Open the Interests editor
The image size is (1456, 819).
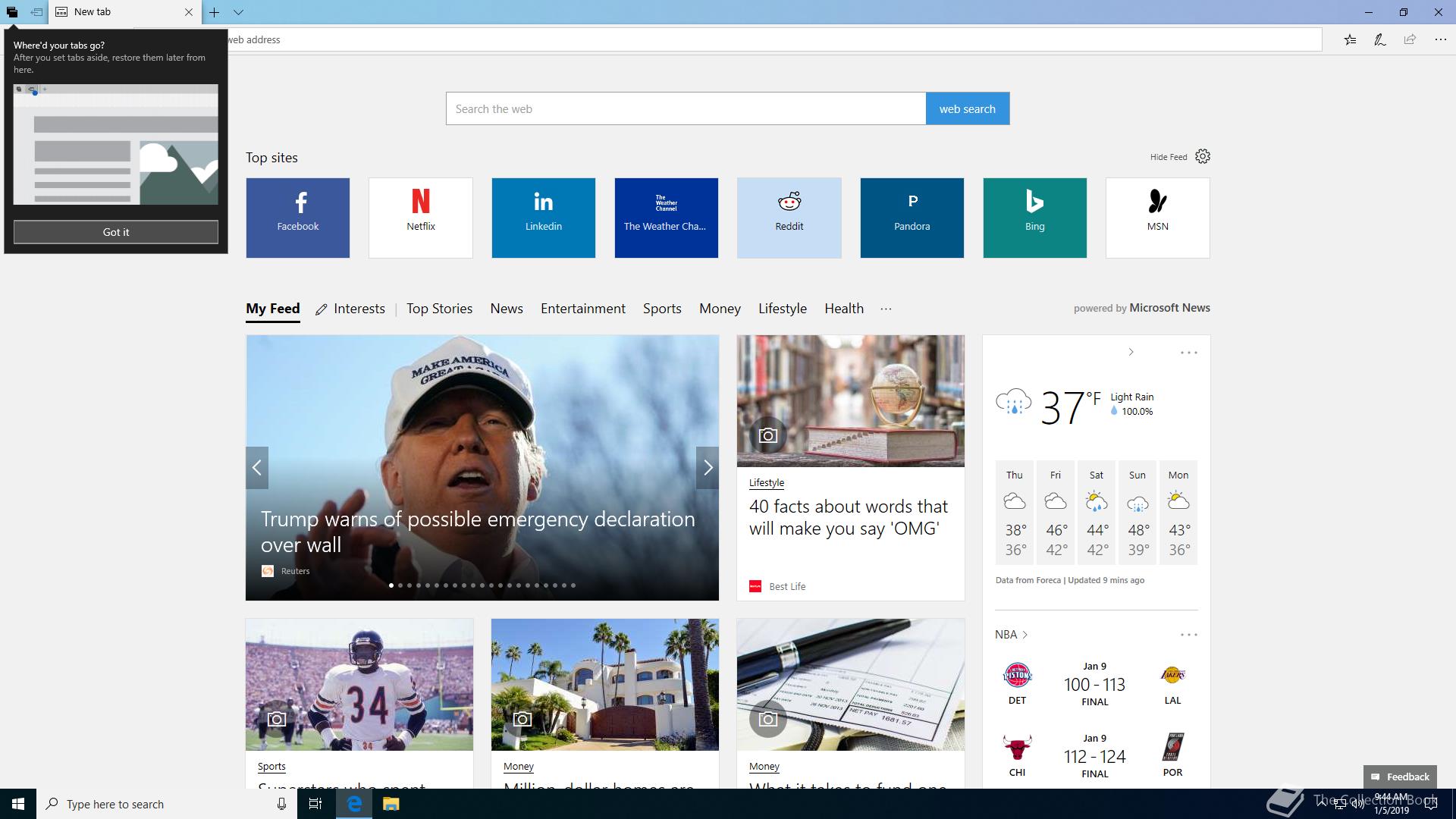coord(350,309)
